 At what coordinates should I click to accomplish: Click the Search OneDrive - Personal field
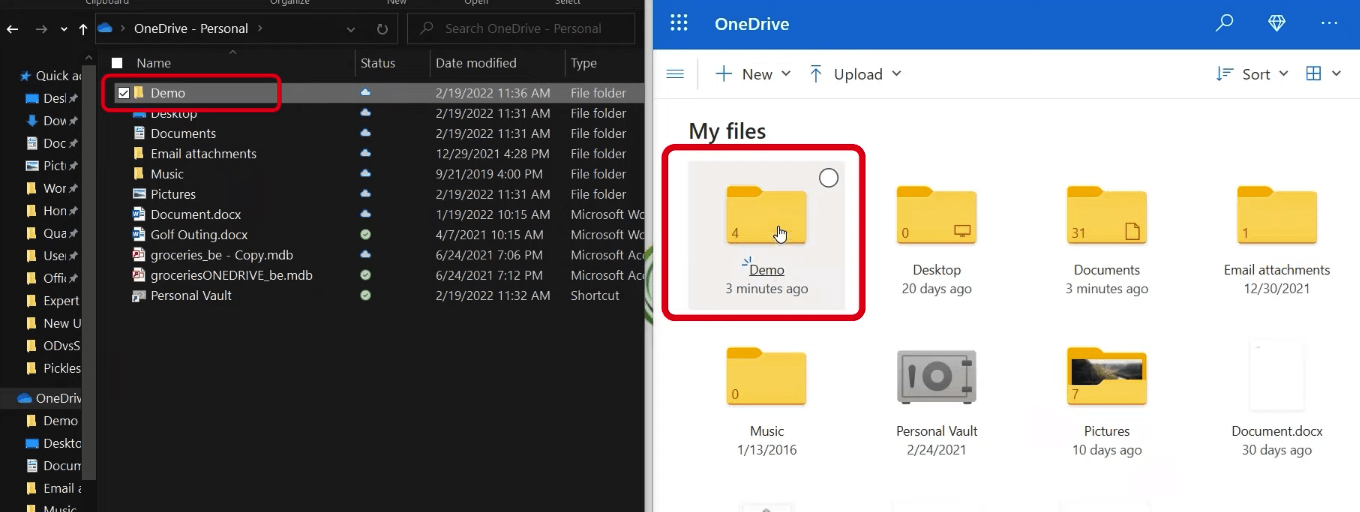(x=521, y=29)
